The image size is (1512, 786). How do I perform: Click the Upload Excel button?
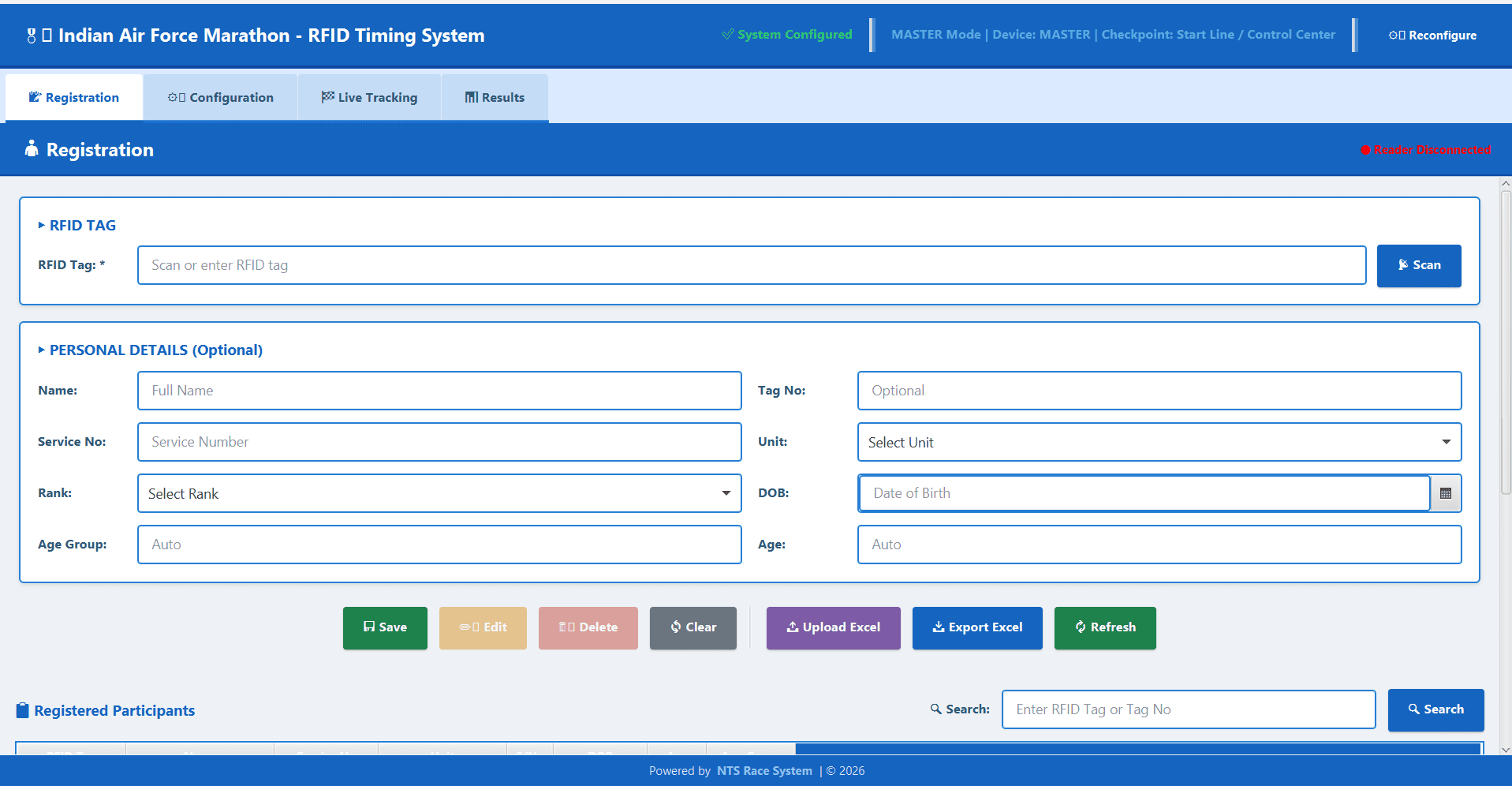[834, 627]
